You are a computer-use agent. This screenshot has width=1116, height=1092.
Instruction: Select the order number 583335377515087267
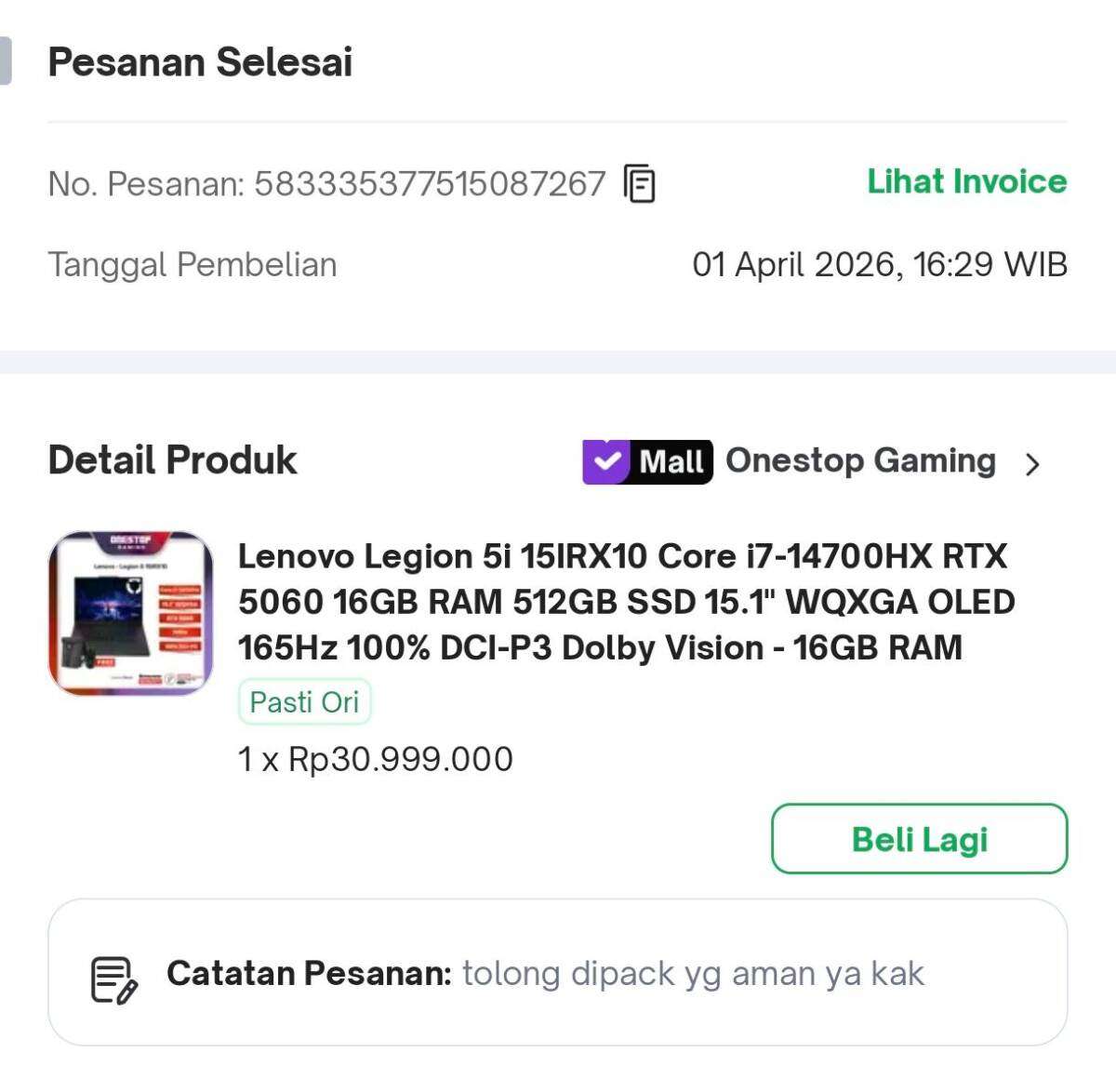click(430, 184)
